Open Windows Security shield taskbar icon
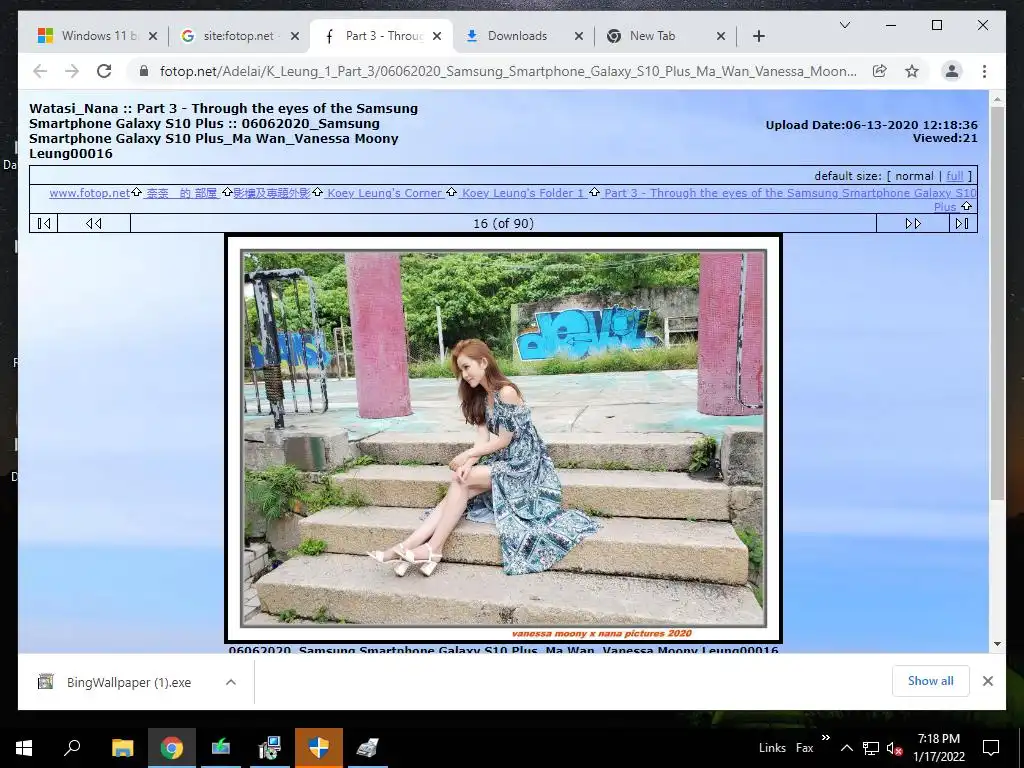Screen dimensions: 1024x768 (319, 748)
